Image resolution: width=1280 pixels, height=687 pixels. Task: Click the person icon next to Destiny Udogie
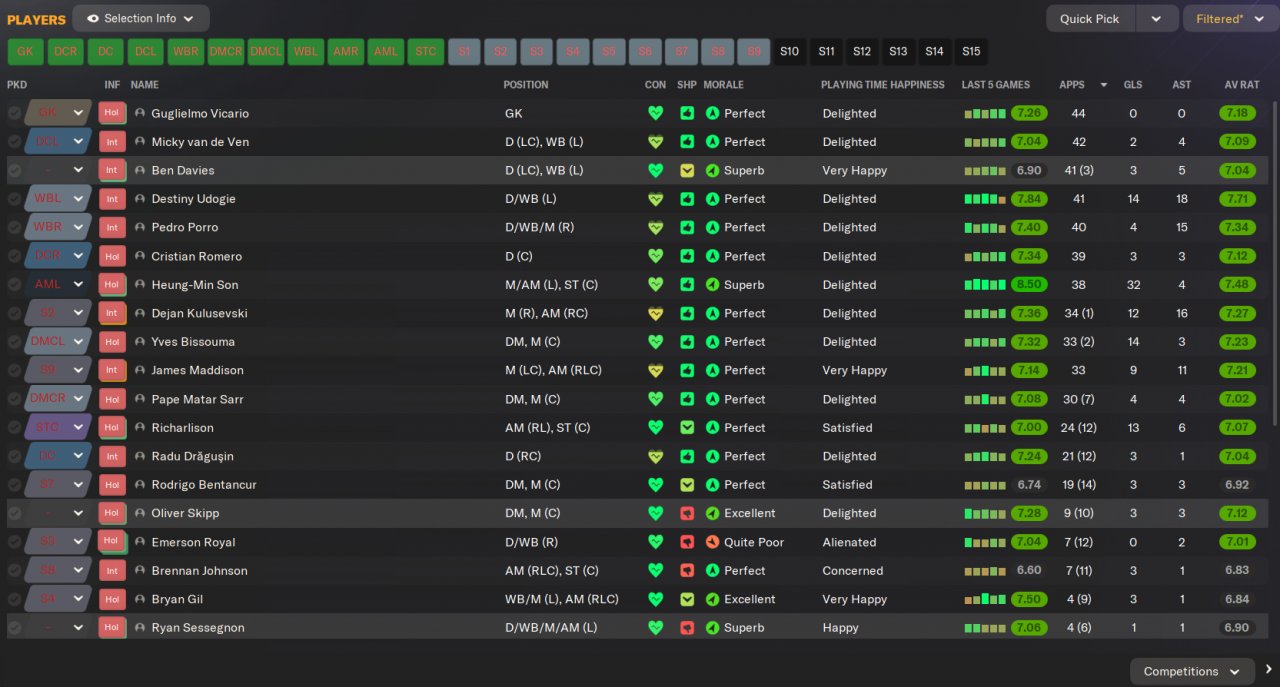click(x=140, y=199)
